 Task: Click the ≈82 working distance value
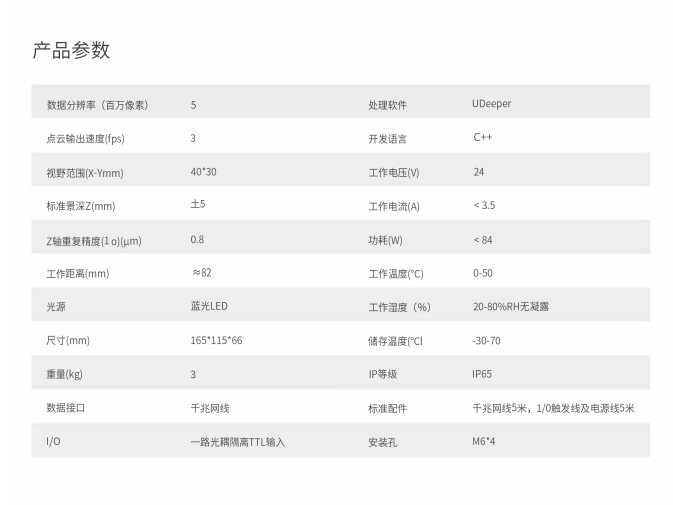click(201, 273)
